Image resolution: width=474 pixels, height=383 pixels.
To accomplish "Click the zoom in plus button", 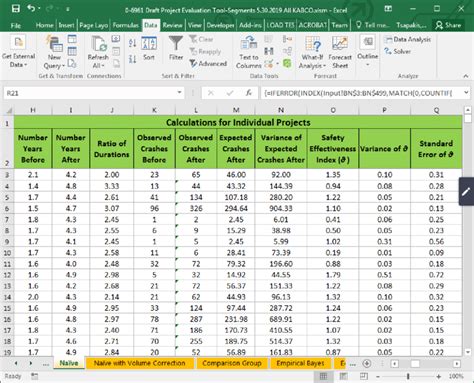I will pos(439,377).
